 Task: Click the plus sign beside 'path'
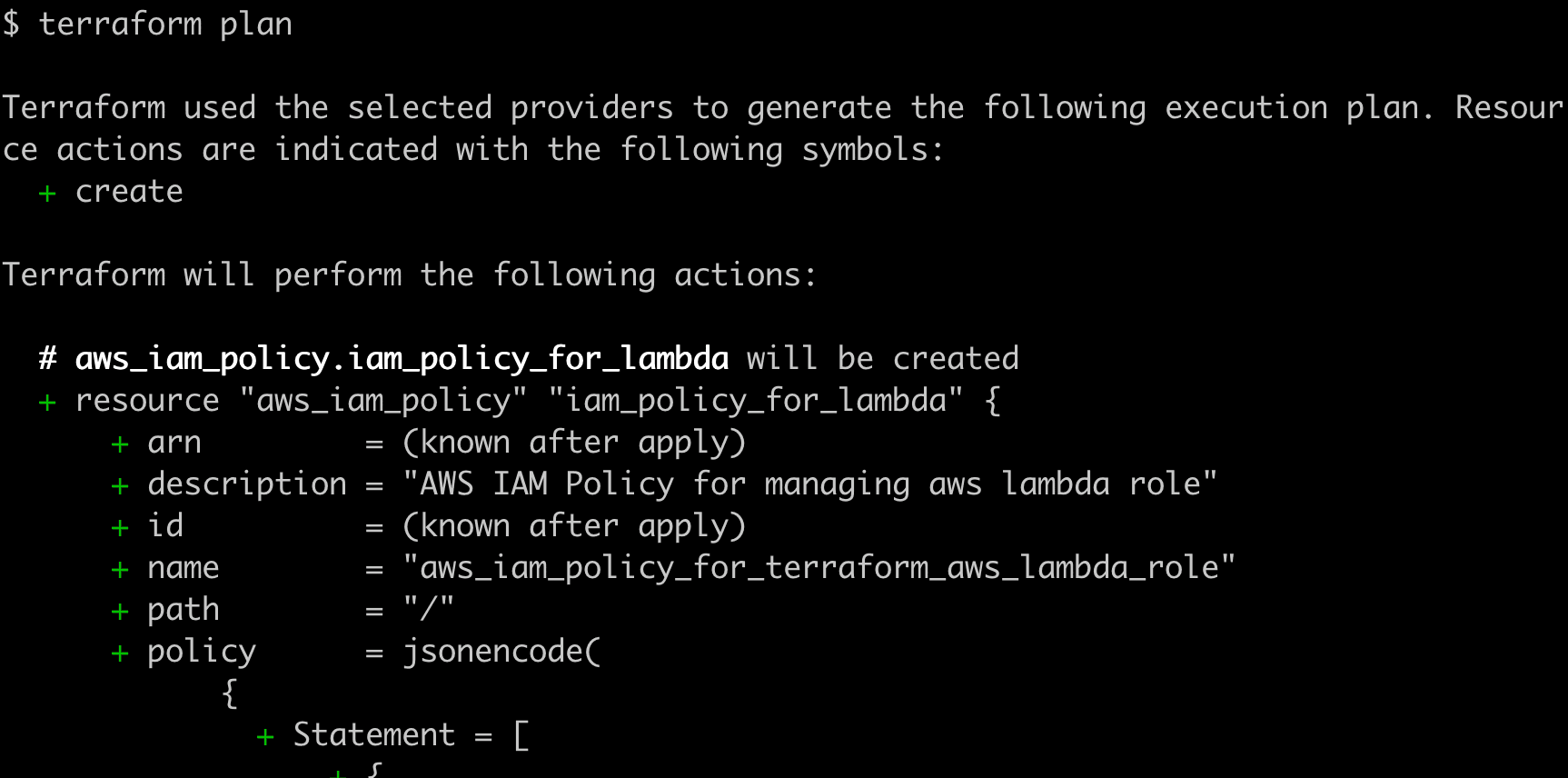(x=120, y=611)
